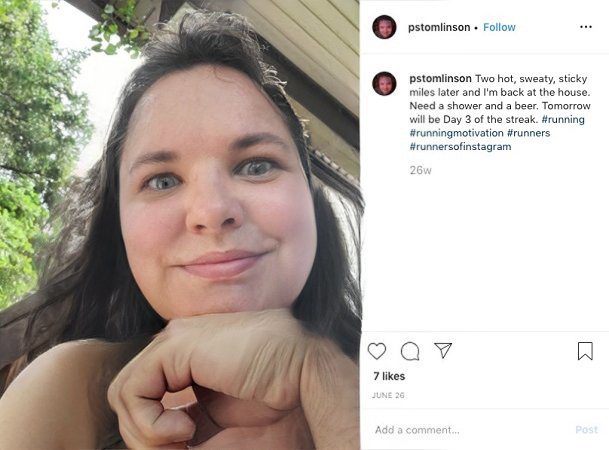
Task: Click pstomlinson username in caption
Action: click(440, 78)
